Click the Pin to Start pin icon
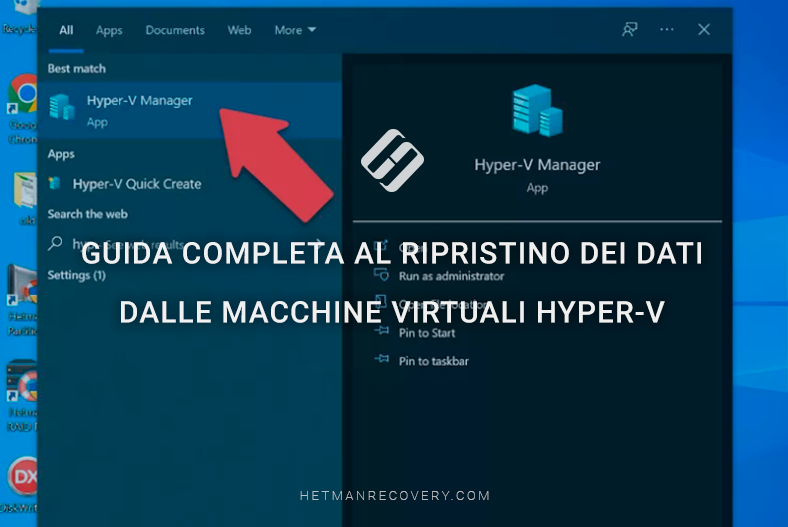788x527 pixels. pos(382,331)
